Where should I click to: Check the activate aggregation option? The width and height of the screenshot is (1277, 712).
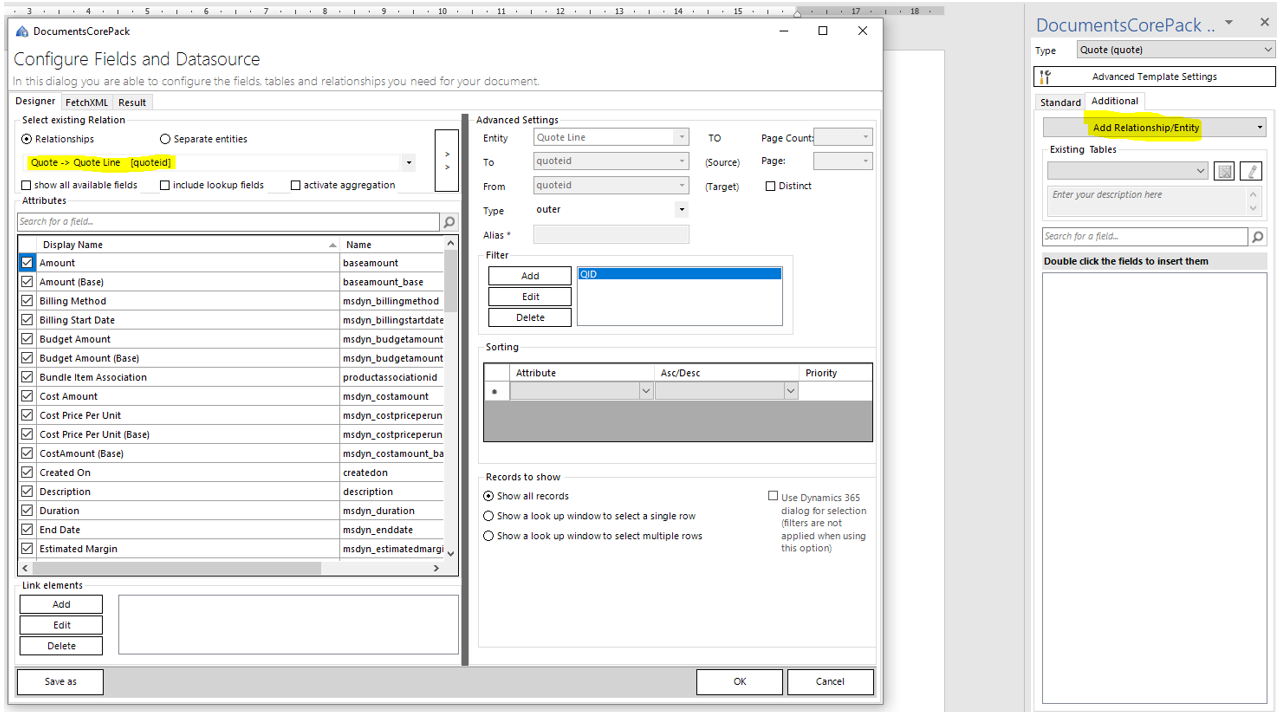[x=296, y=185]
